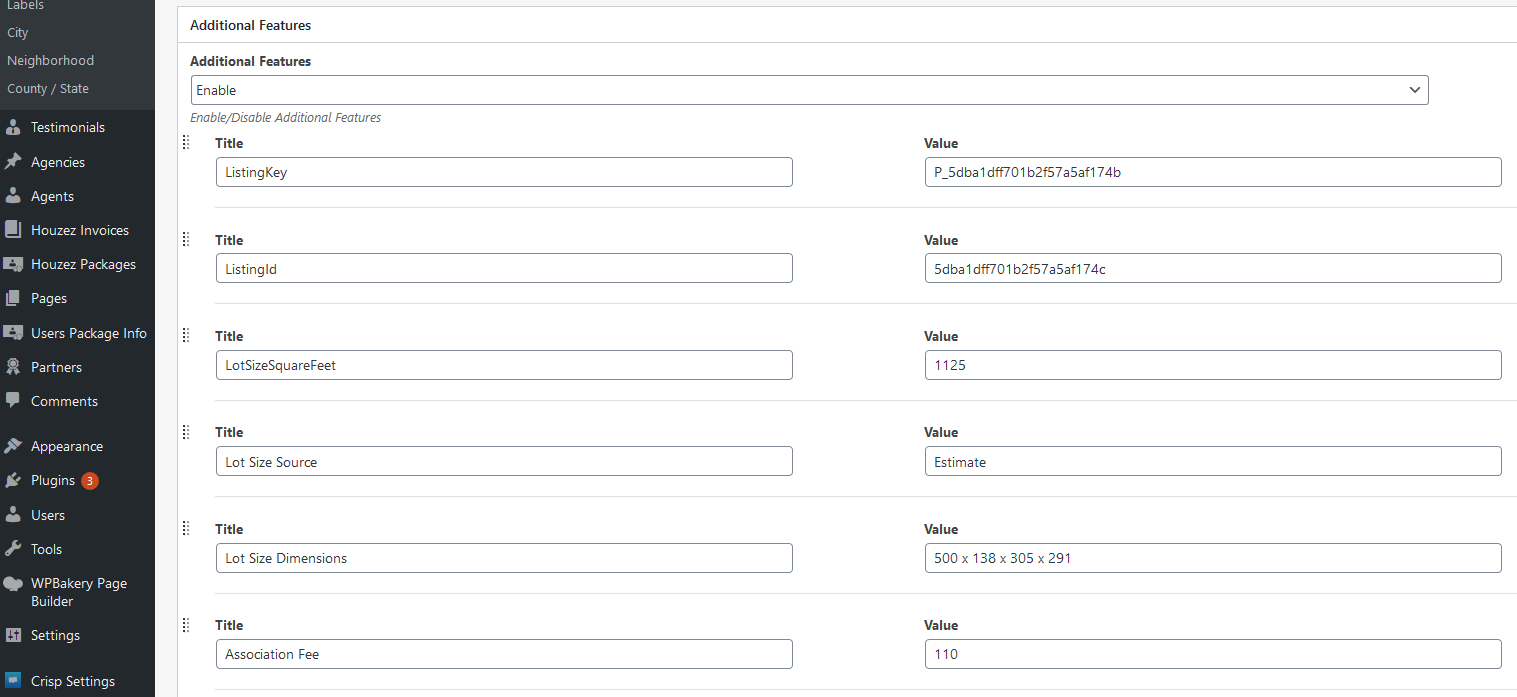Click the Plugins update count badge
The image size is (1517, 697).
[x=90, y=481]
